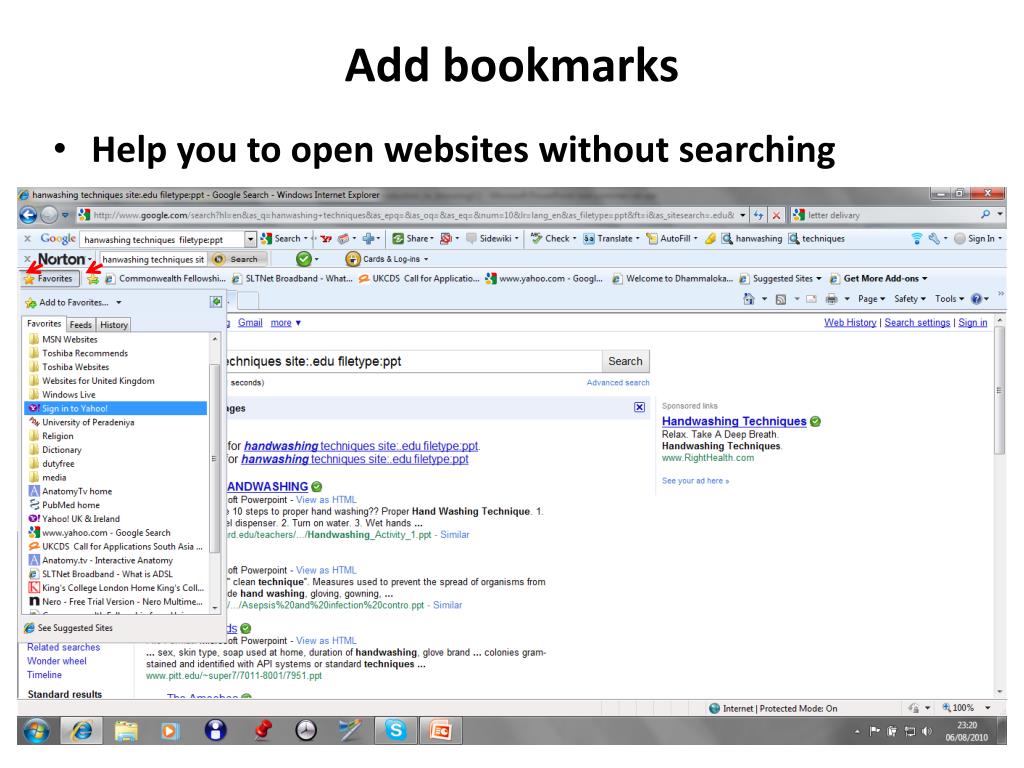Click the Search settings link
The width and height of the screenshot is (1024, 768).
tap(917, 323)
